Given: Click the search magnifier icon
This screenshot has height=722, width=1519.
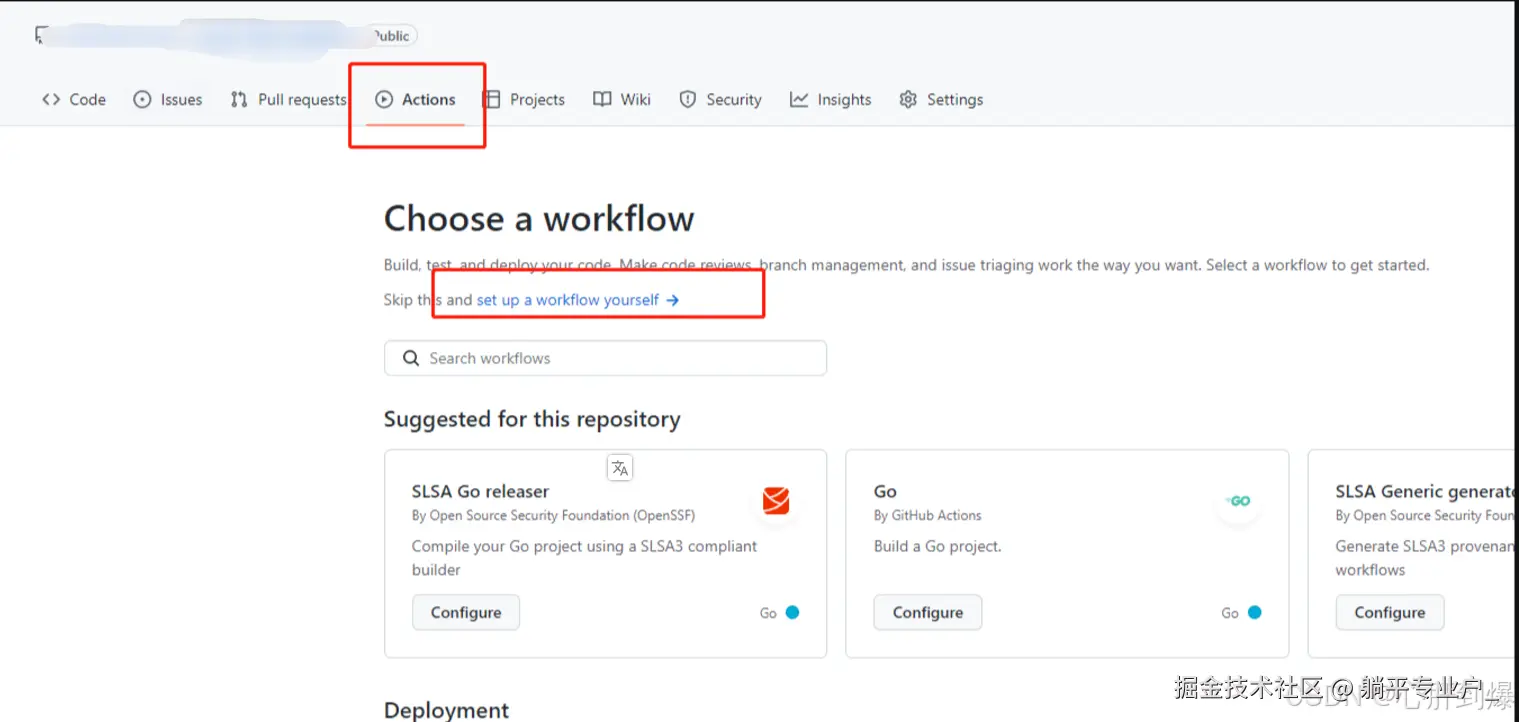Looking at the screenshot, I should [x=411, y=358].
